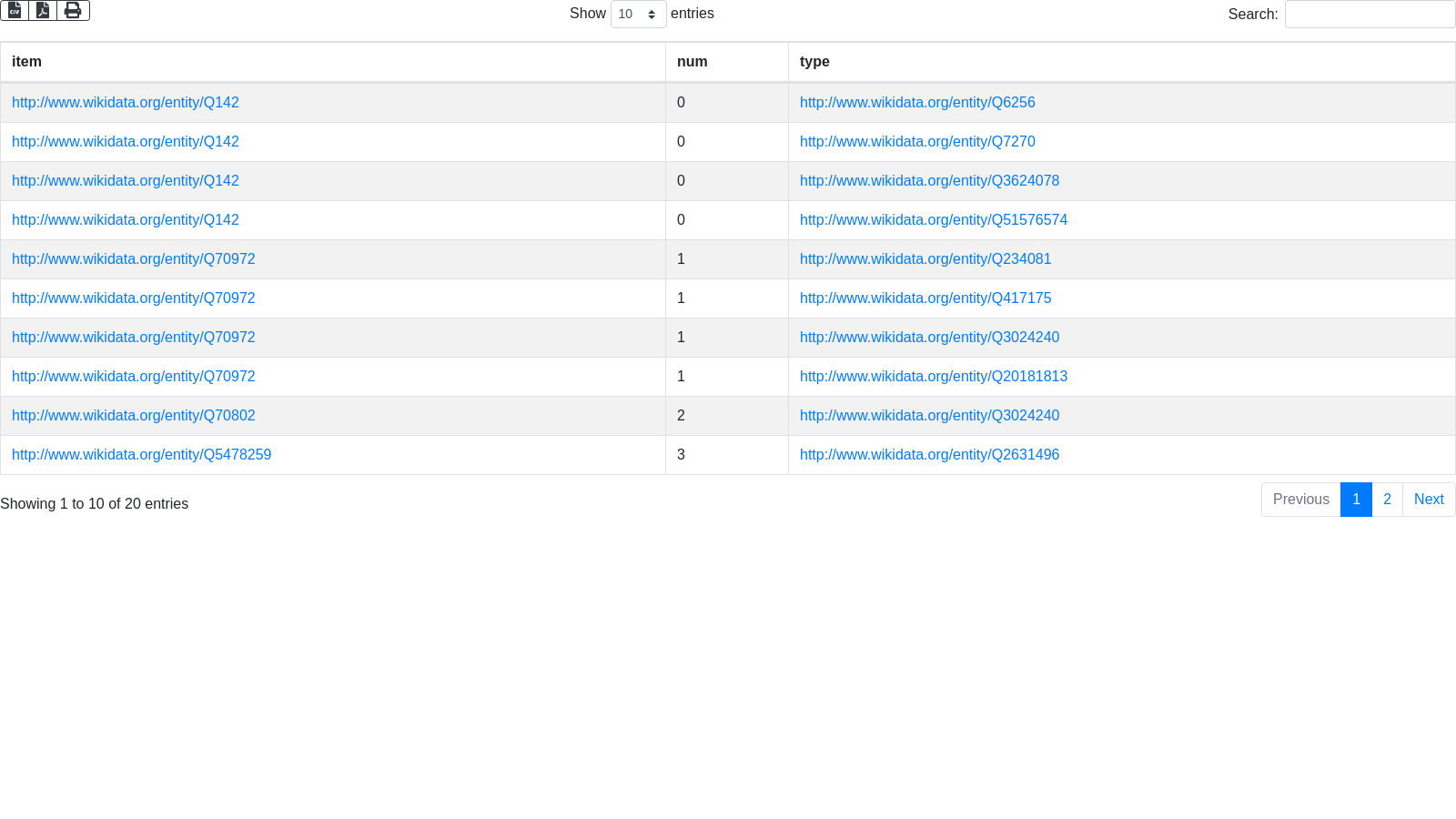Open the Q7270 type link
Image resolution: width=1456 pixels, height=819 pixels.
tap(917, 142)
